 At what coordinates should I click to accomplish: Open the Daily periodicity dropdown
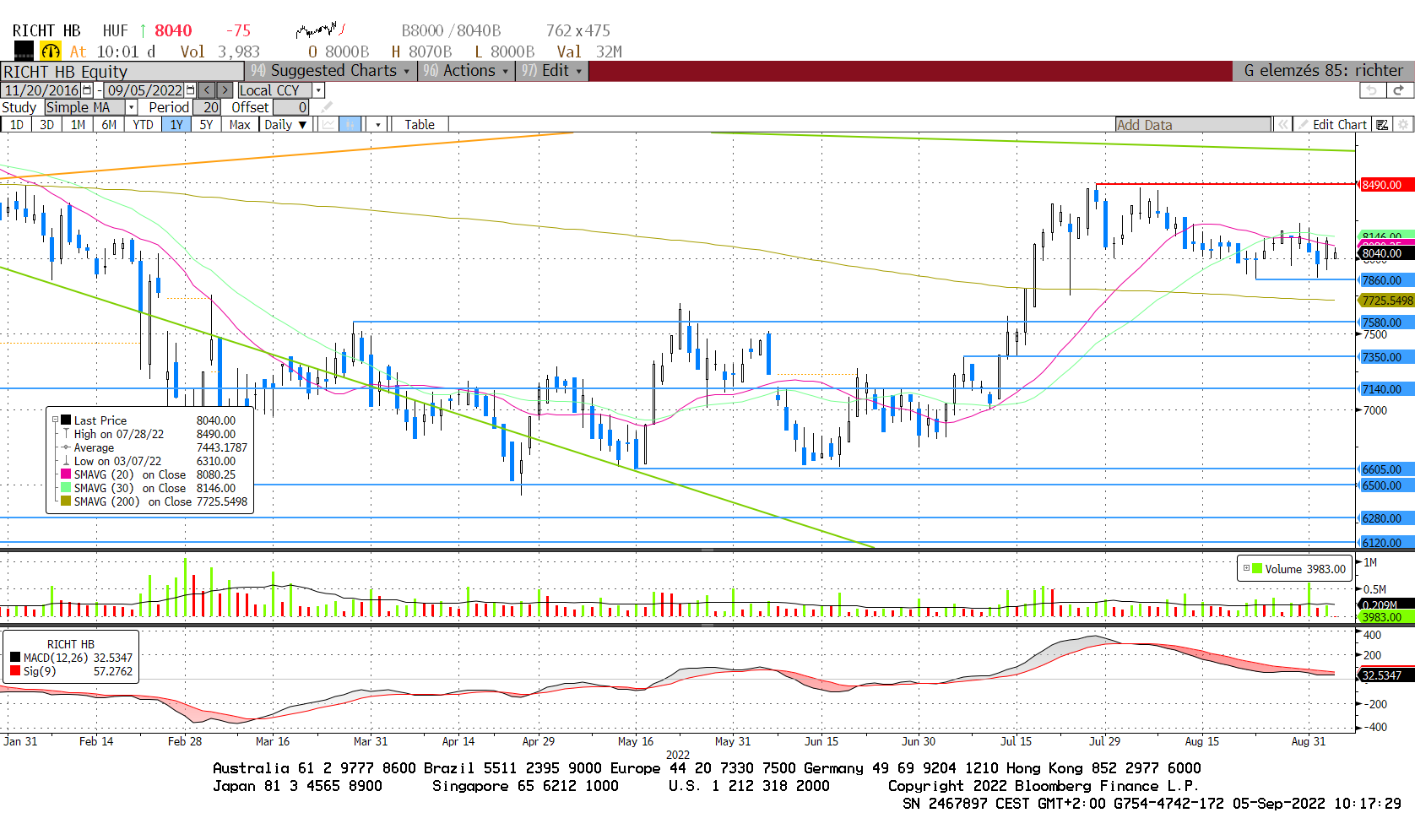(x=285, y=124)
